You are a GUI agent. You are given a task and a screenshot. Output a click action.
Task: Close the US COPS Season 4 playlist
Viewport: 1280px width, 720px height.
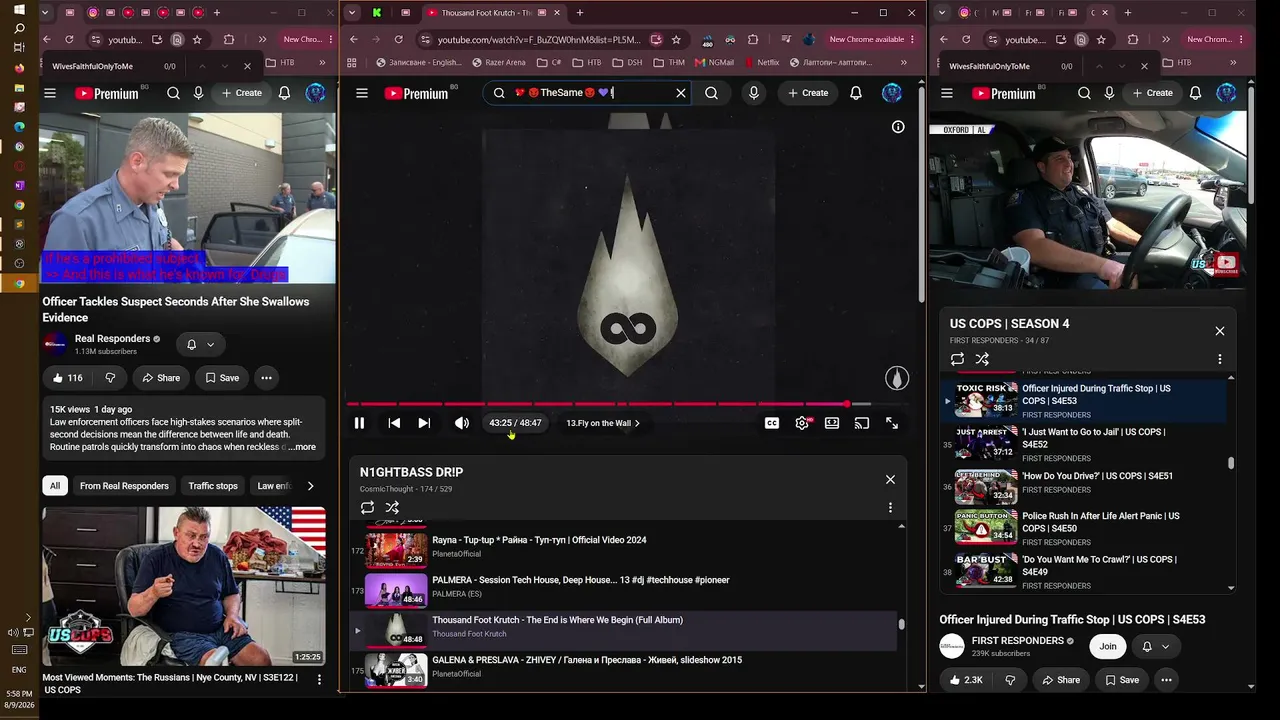click(x=1219, y=331)
